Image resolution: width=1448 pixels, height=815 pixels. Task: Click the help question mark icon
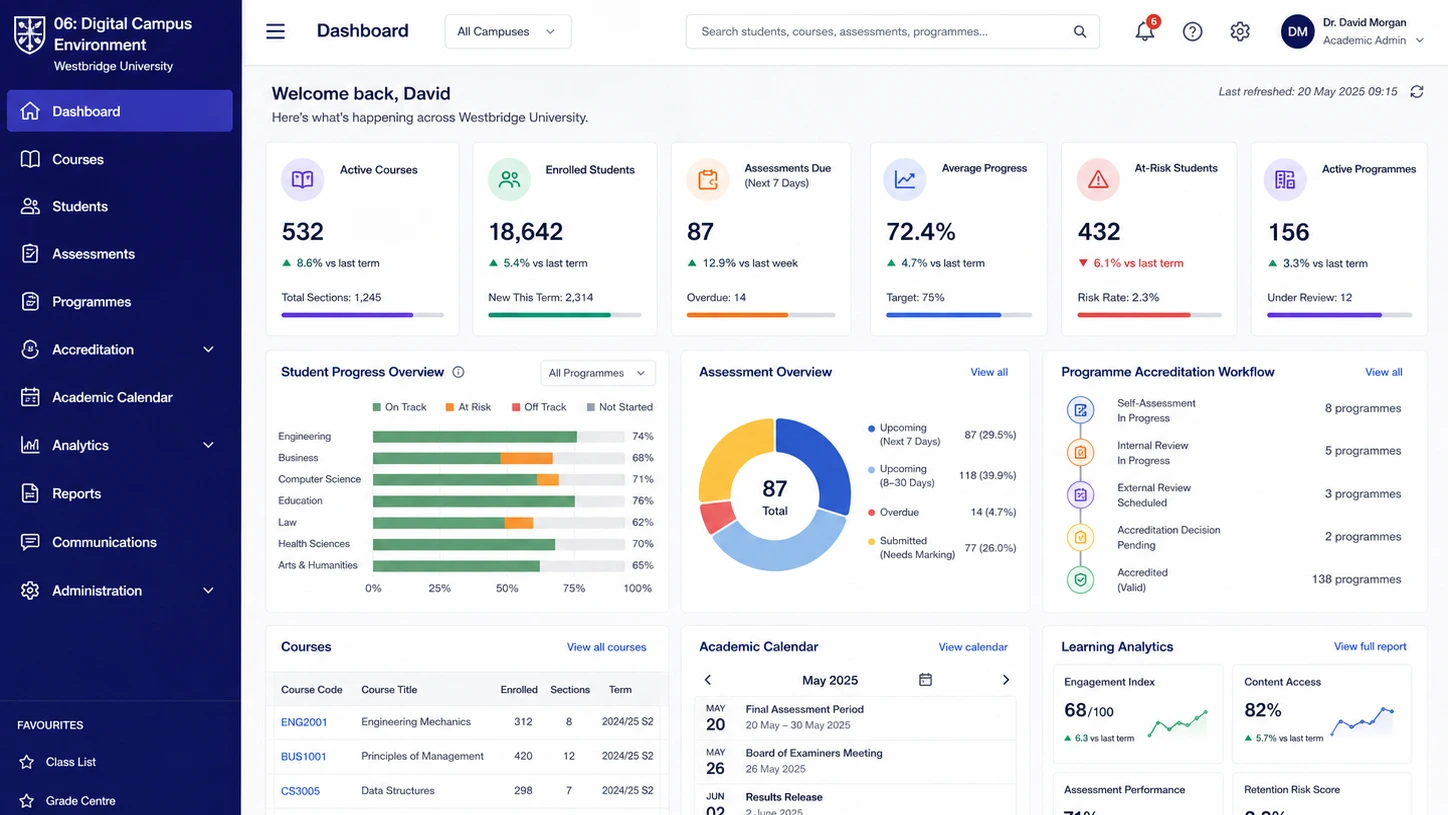tap(1192, 32)
